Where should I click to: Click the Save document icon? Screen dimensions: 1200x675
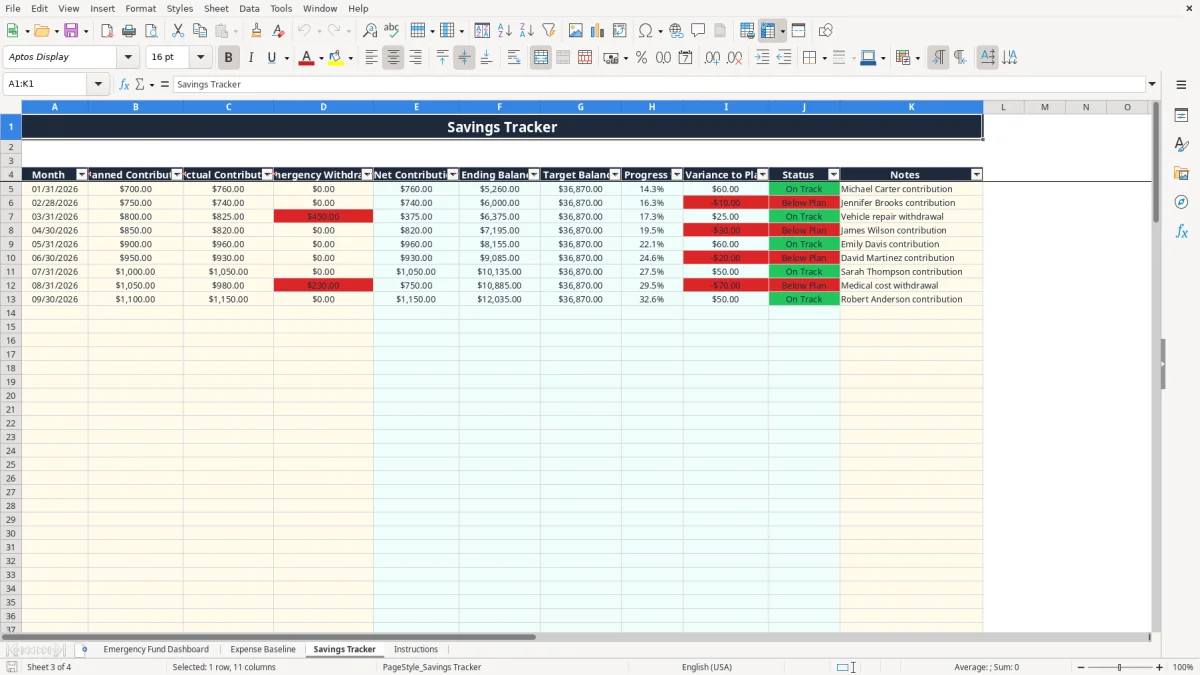(x=71, y=31)
